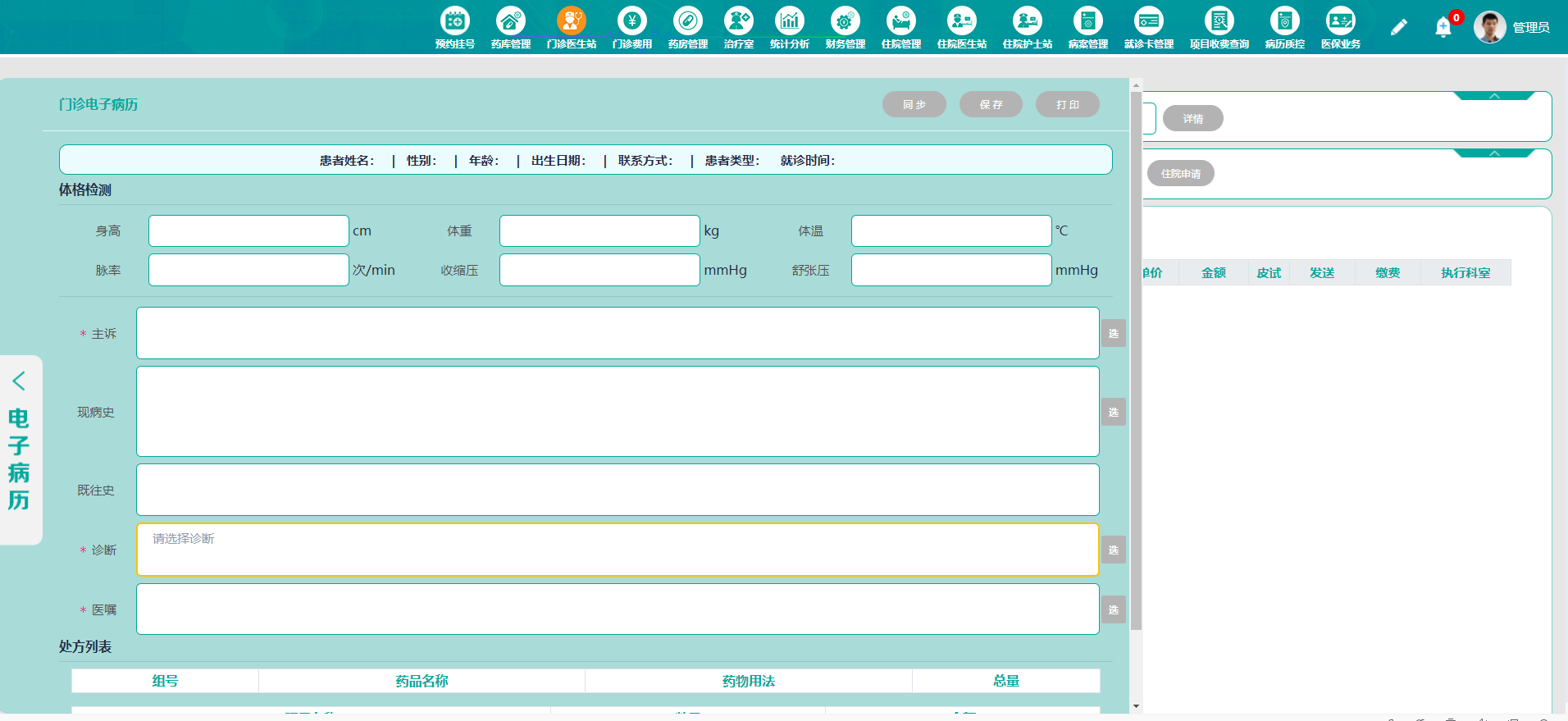Collapse the 住院申请 panel chevron
This screenshot has height=721, width=1568.
(x=1494, y=153)
